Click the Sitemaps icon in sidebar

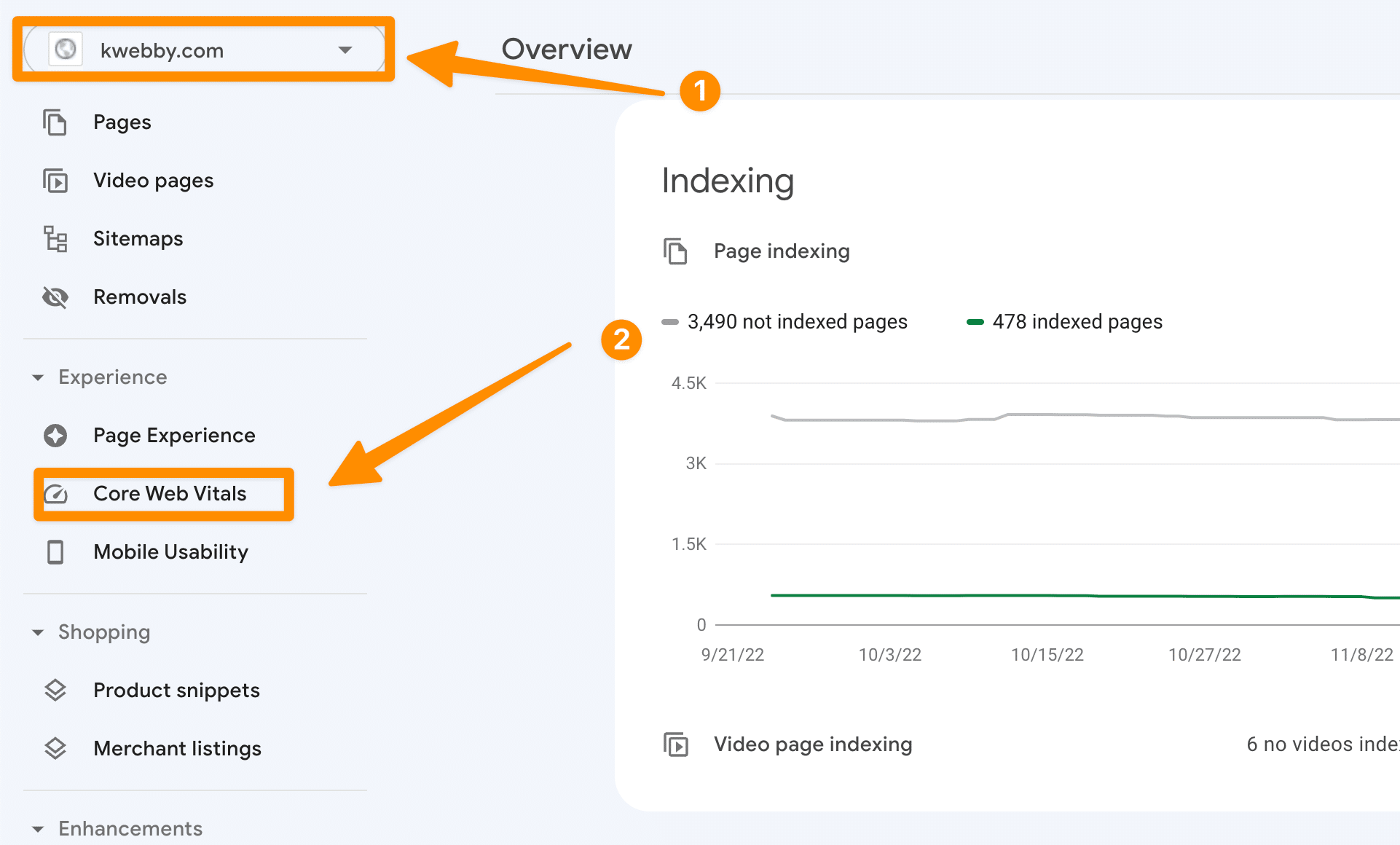tap(57, 238)
